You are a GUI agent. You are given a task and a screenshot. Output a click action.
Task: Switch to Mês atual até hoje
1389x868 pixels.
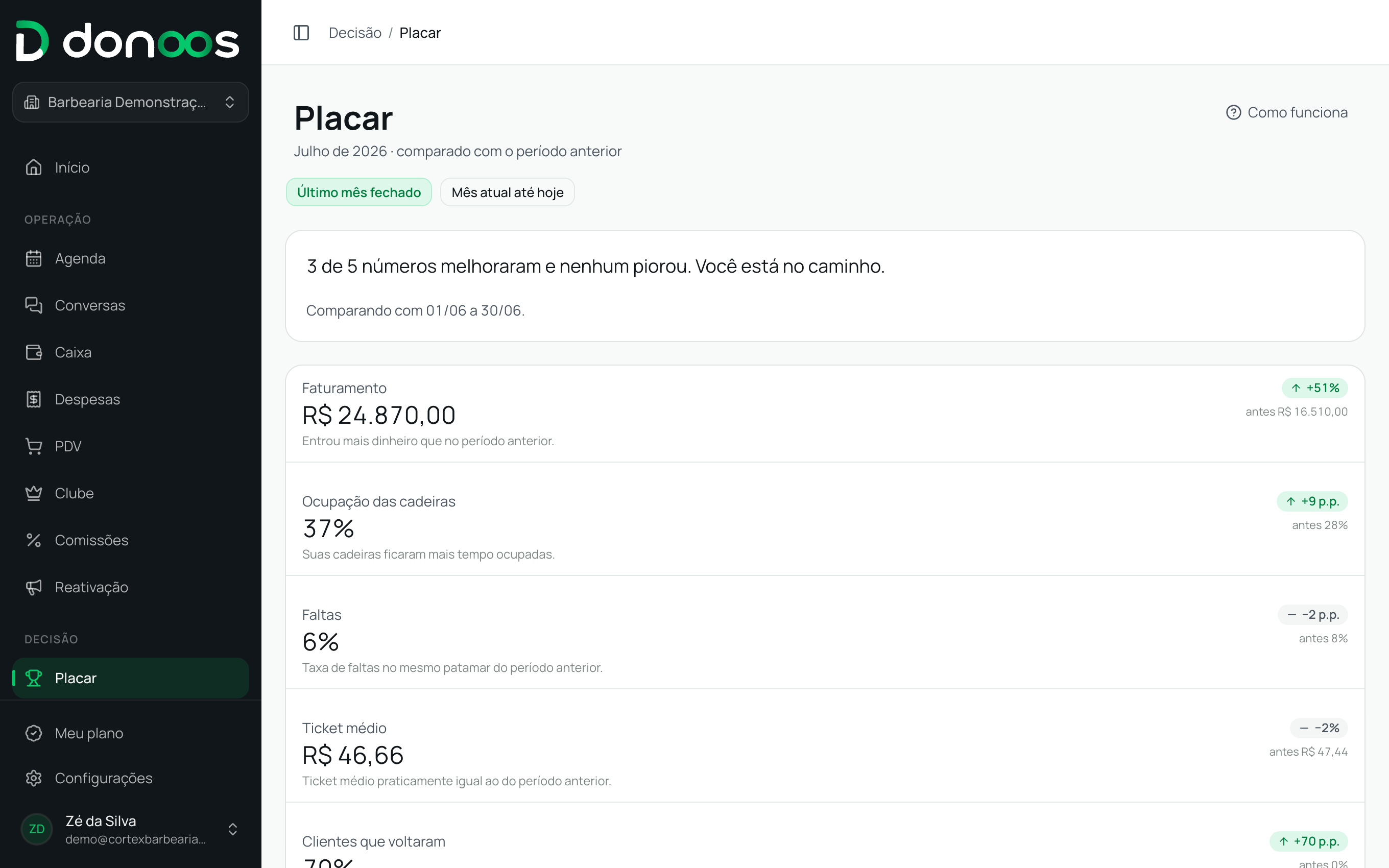(x=508, y=192)
